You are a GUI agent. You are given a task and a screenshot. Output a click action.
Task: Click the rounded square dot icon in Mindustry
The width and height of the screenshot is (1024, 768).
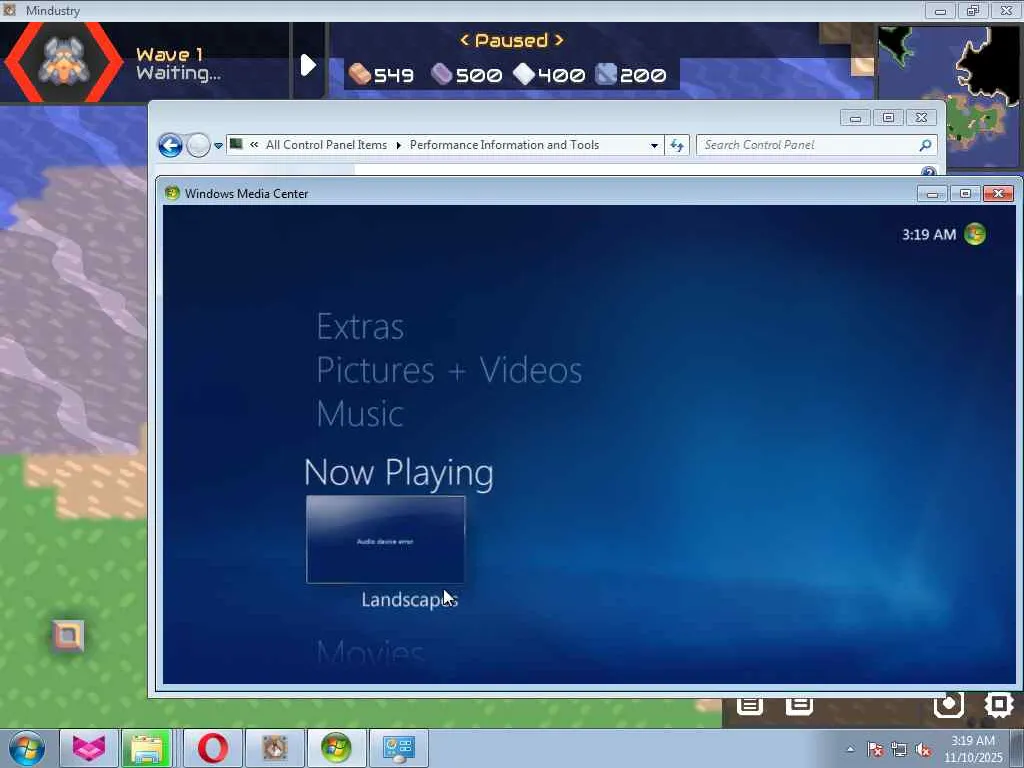pyautogui.click(x=949, y=705)
